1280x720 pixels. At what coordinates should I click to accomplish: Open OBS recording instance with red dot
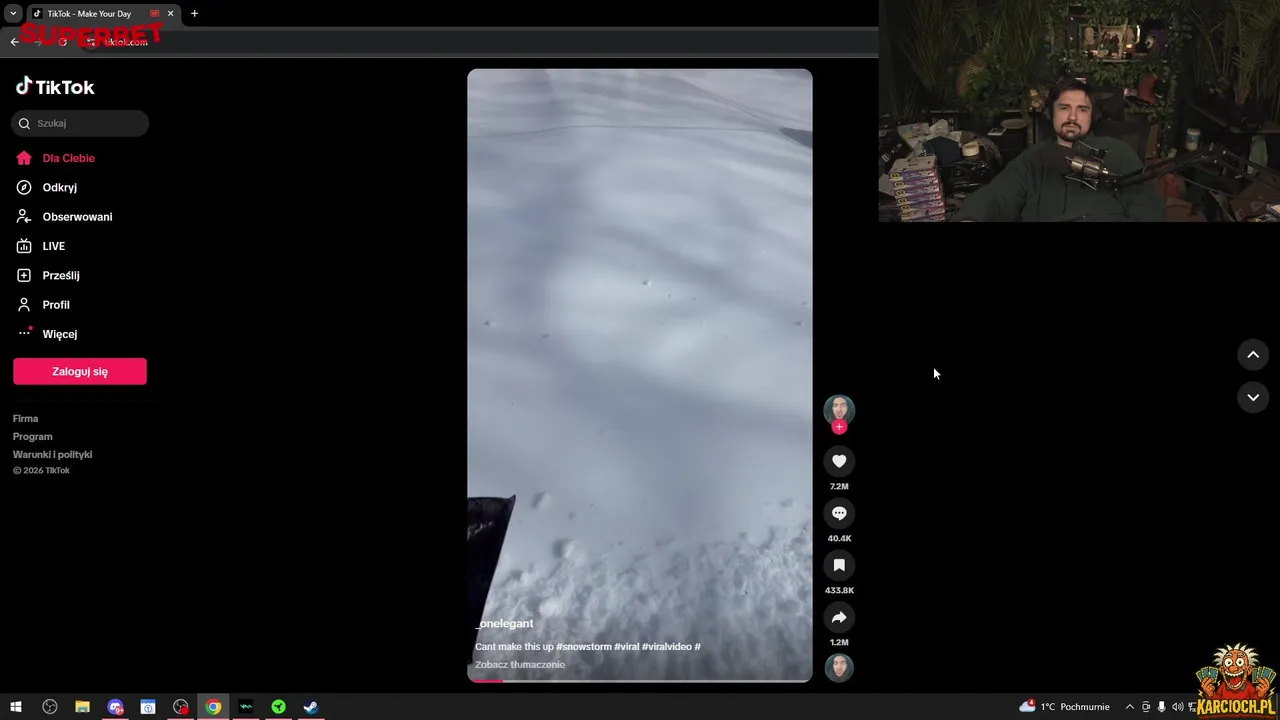(x=180, y=707)
